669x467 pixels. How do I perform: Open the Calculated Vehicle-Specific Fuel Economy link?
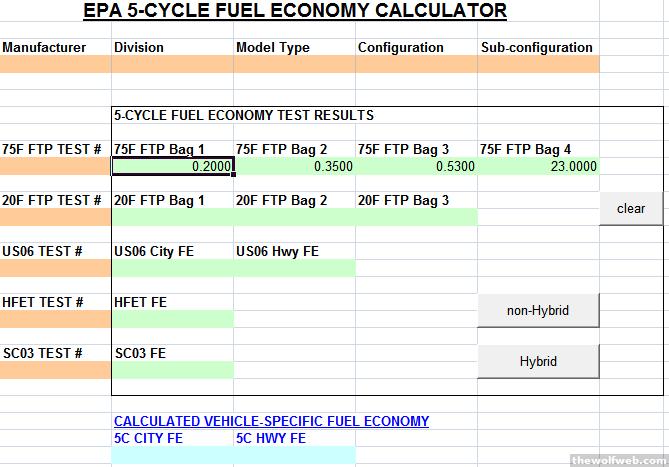pyautogui.click(x=271, y=421)
